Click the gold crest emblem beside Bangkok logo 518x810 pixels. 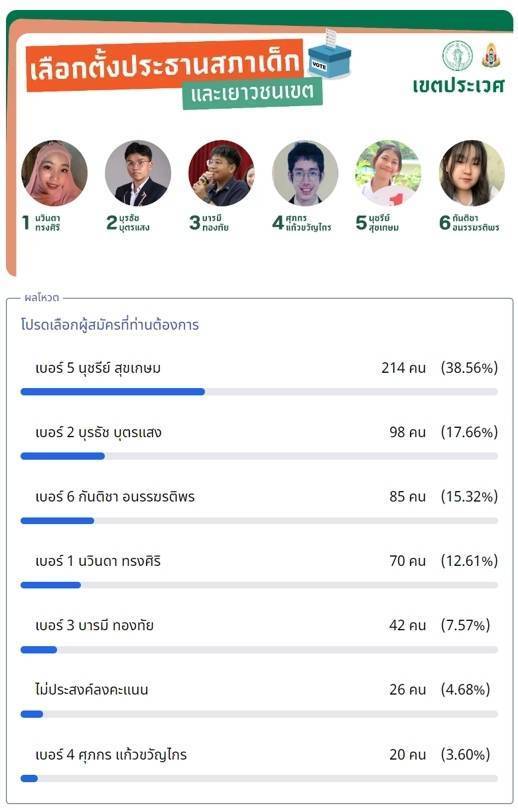pyautogui.click(x=491, y=56)
